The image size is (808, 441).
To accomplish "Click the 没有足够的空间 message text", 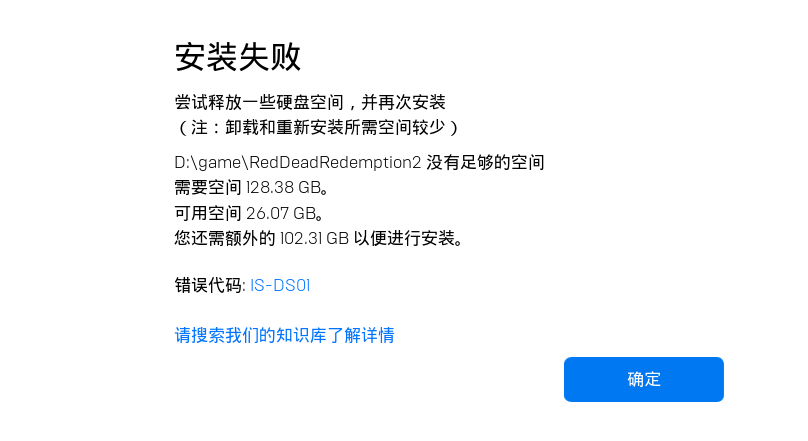I will tap(485, 163).
